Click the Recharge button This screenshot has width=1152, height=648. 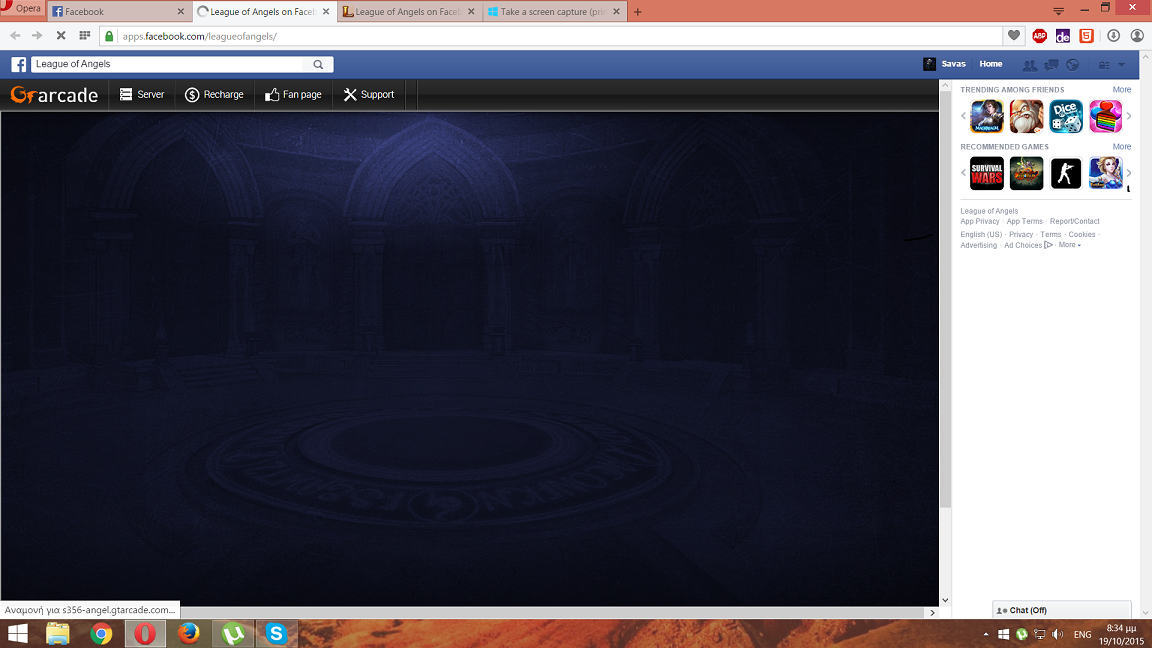[x=214, y=95]
